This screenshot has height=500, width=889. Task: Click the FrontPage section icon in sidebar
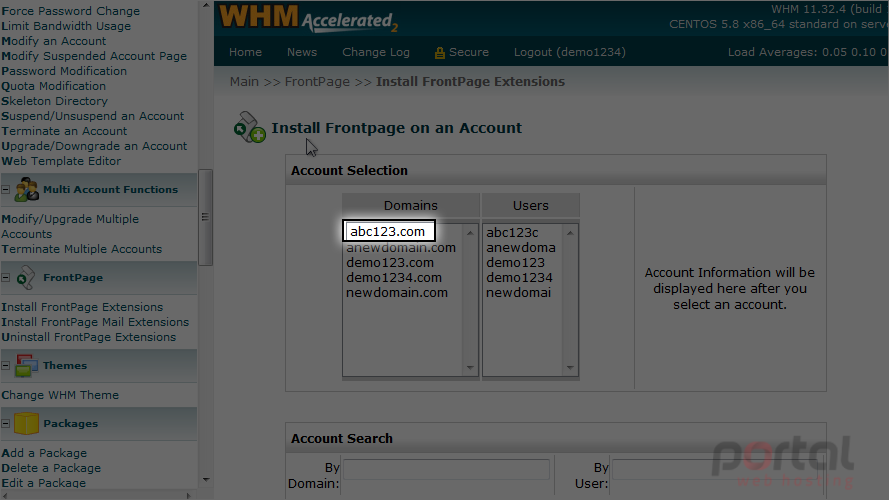coord(26,277)
